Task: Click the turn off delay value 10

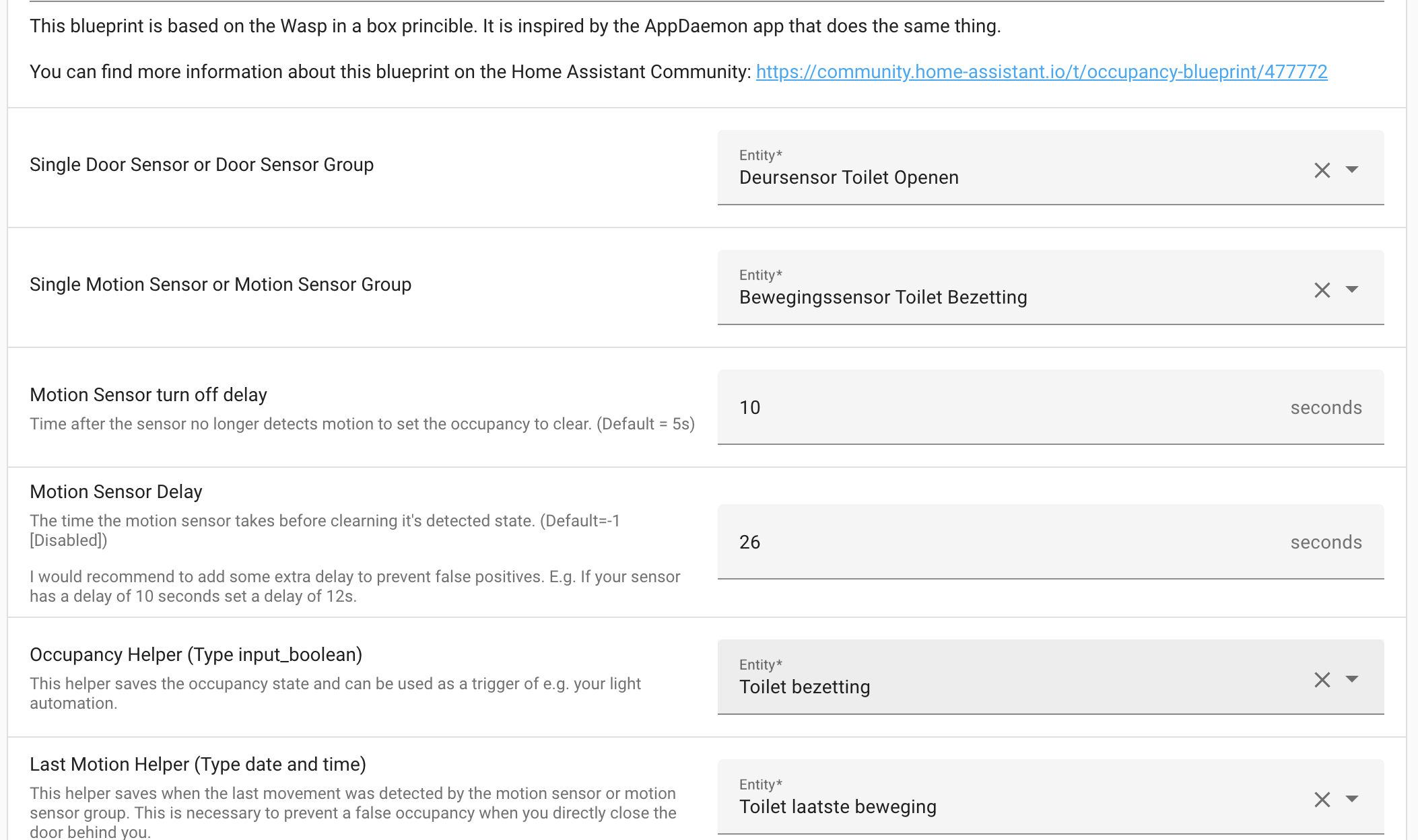Action: [x=750, y=408]
